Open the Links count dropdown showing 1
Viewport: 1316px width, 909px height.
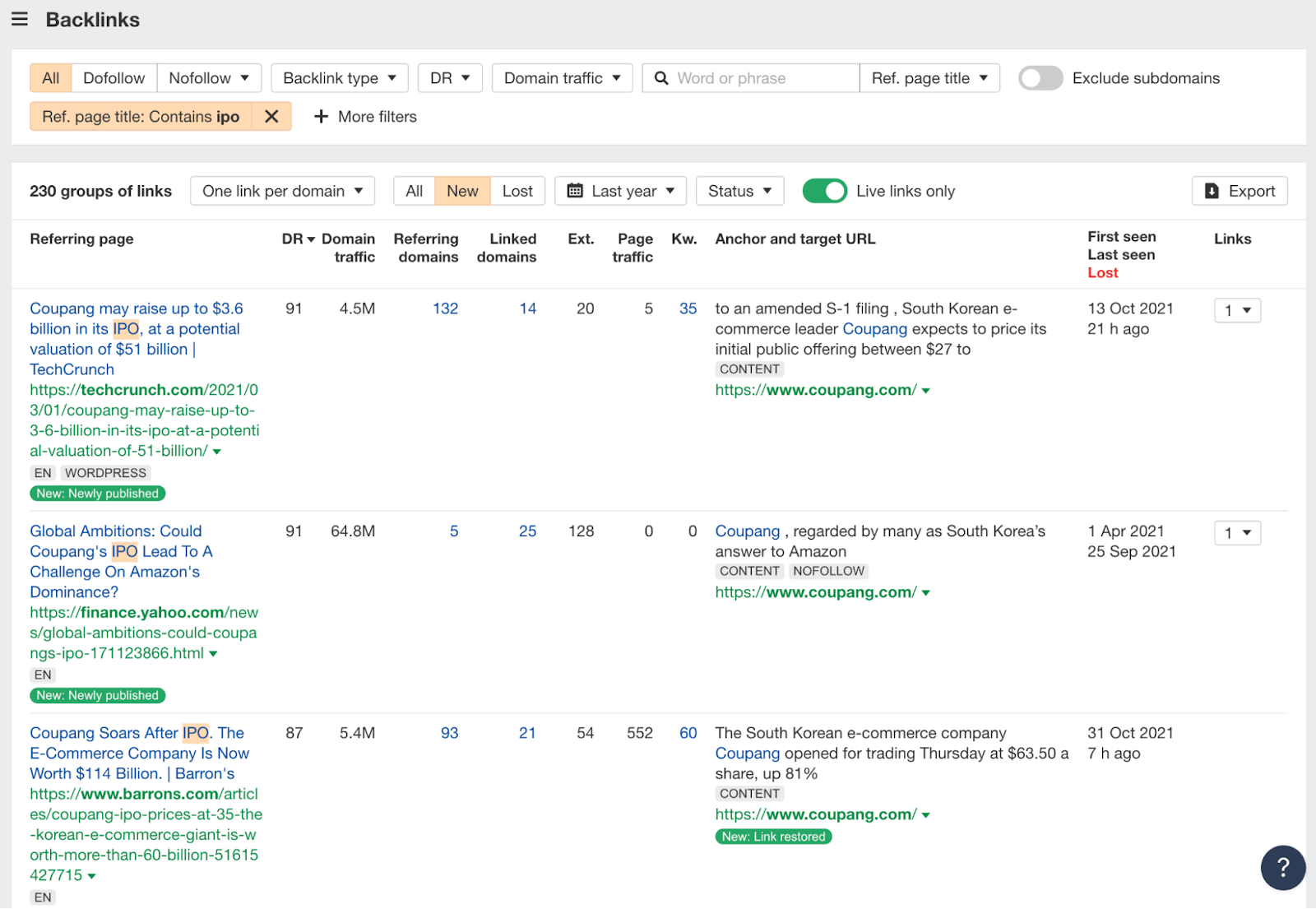point(1237,310)
